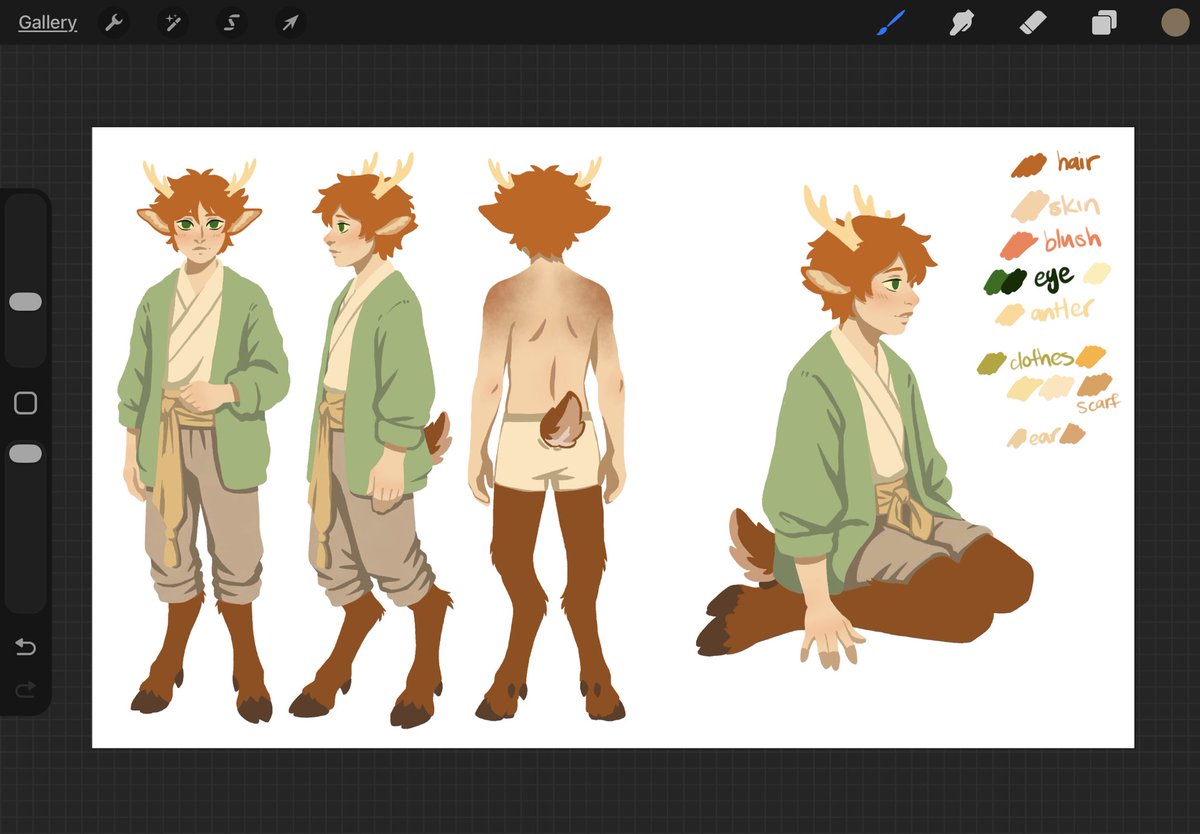Tap the square modify button in sidebar

tap(25, 403)
